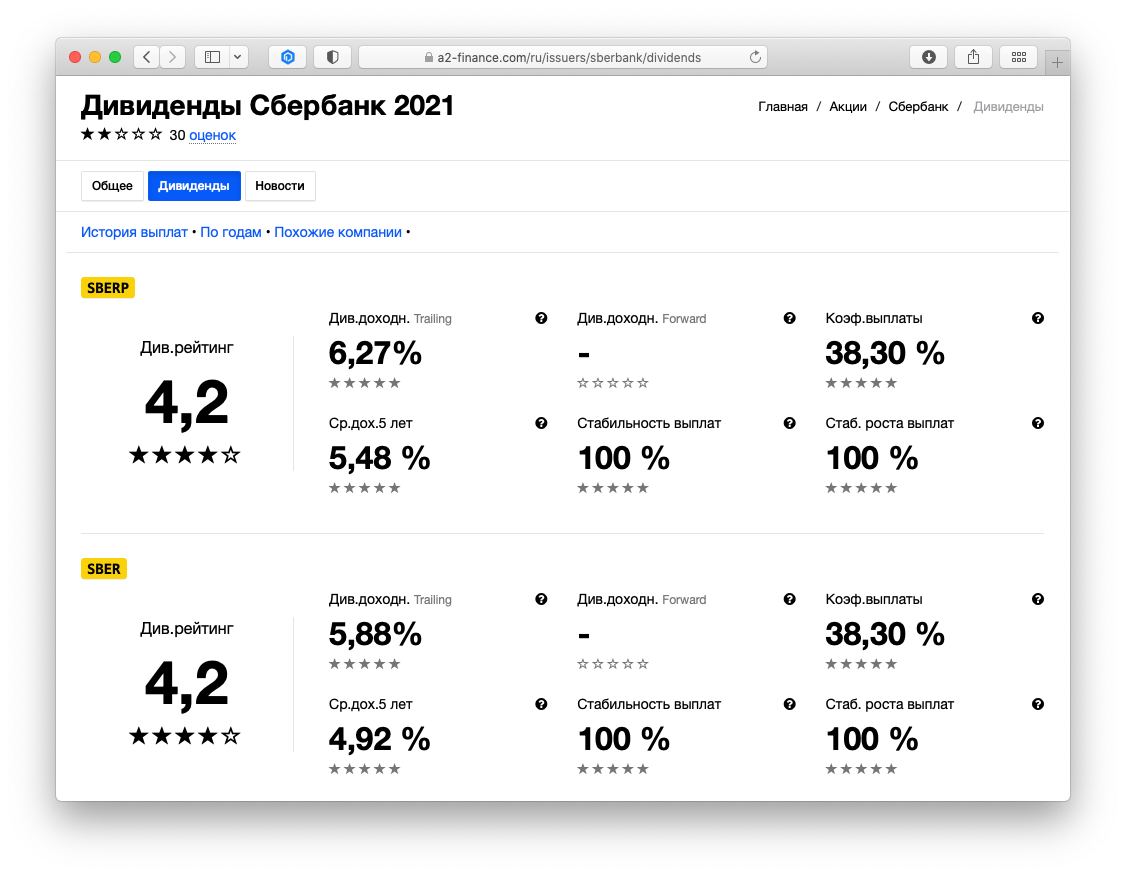Screen dimensions: 1126x875
Task: Open the sidebar options dropdown chevron
Action: coord(238,57)
